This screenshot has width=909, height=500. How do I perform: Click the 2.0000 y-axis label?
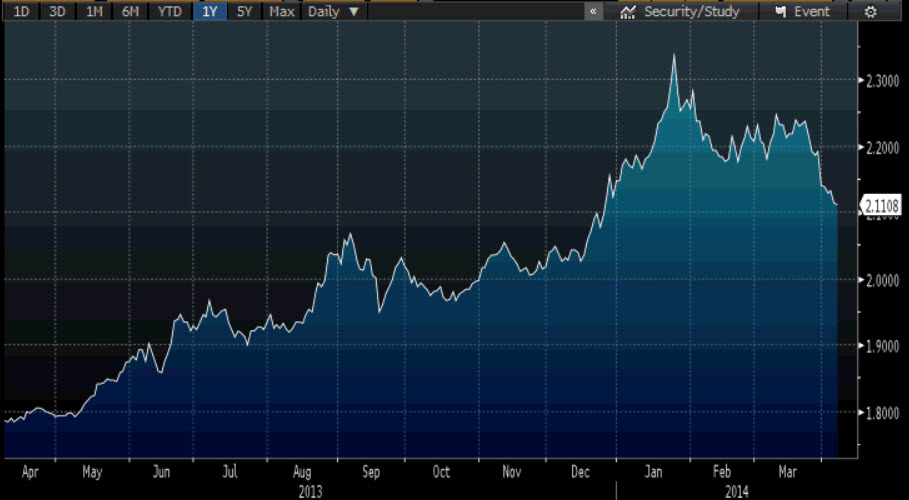pyautogui.click(x=882, y=280)
